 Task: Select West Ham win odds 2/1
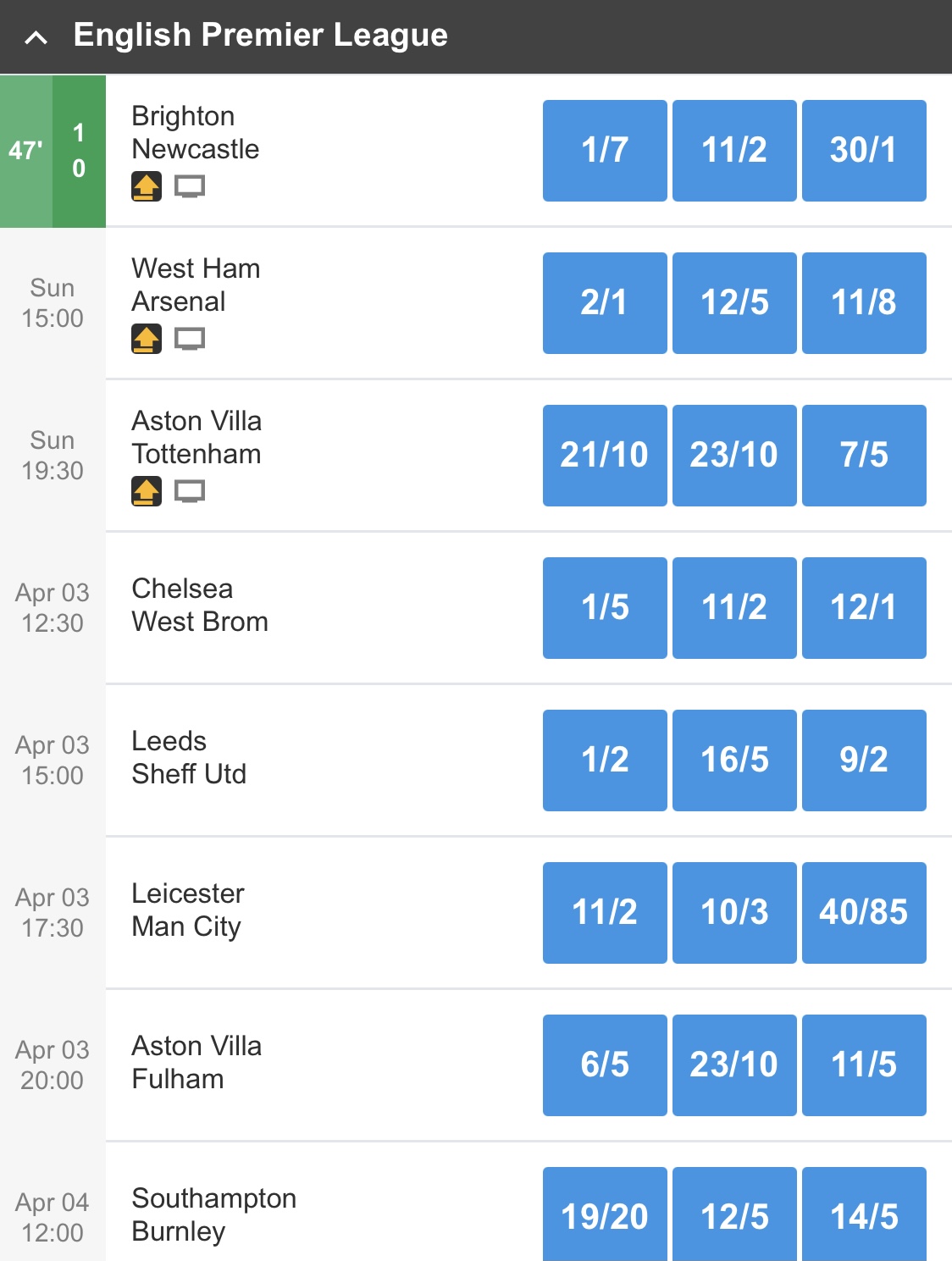click(x=605, y=303)
